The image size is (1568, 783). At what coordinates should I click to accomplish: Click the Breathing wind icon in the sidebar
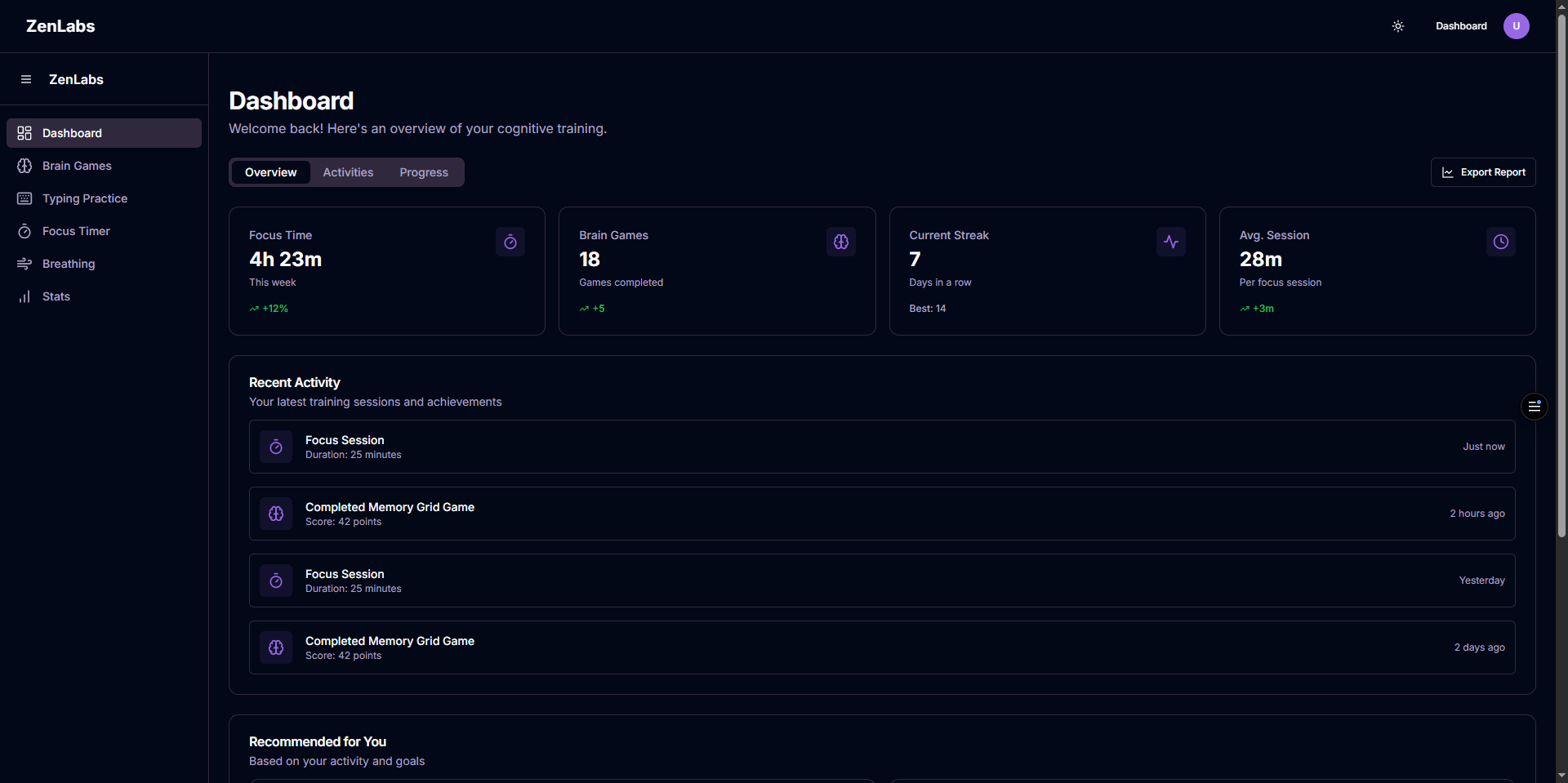point(24,264)
